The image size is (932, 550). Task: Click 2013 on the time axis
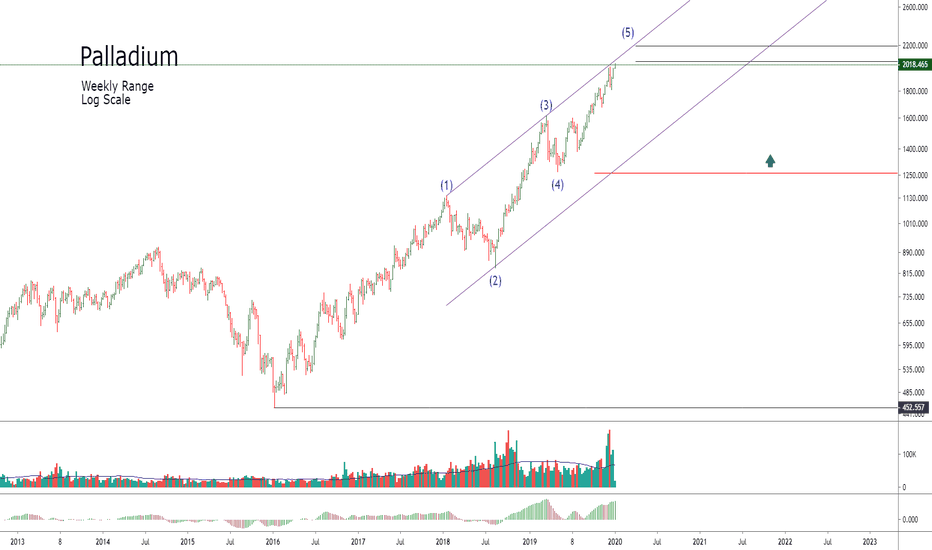coord(17,542)
